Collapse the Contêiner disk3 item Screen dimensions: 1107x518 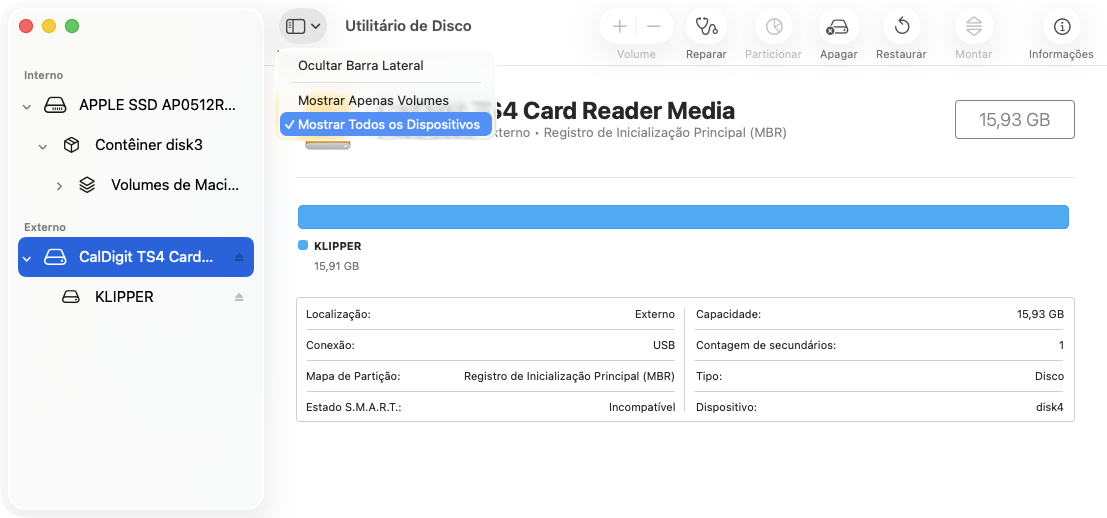(x=43, y=146)
